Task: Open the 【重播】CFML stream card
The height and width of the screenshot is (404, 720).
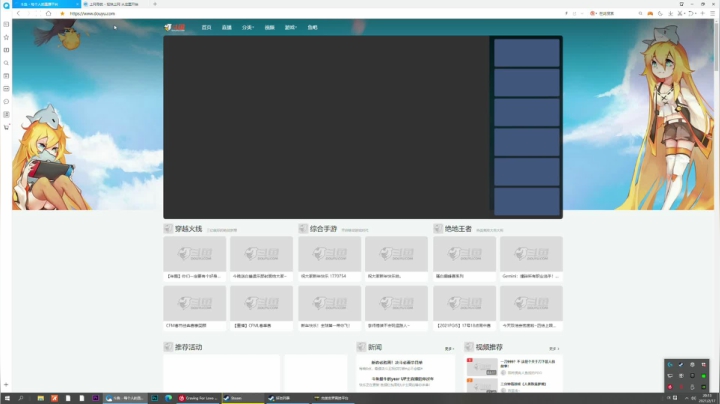Action: (261, 308)
